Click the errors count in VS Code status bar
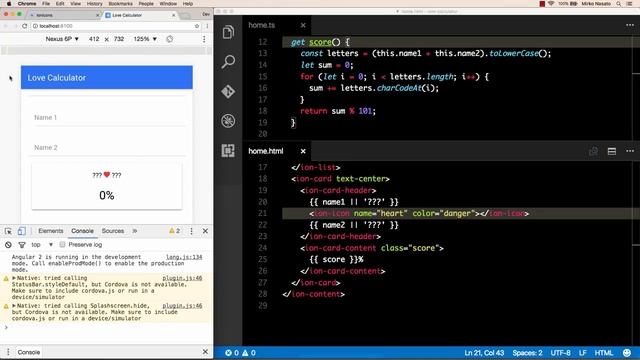This screenshot has width=640, height=360. coord(232,353)
